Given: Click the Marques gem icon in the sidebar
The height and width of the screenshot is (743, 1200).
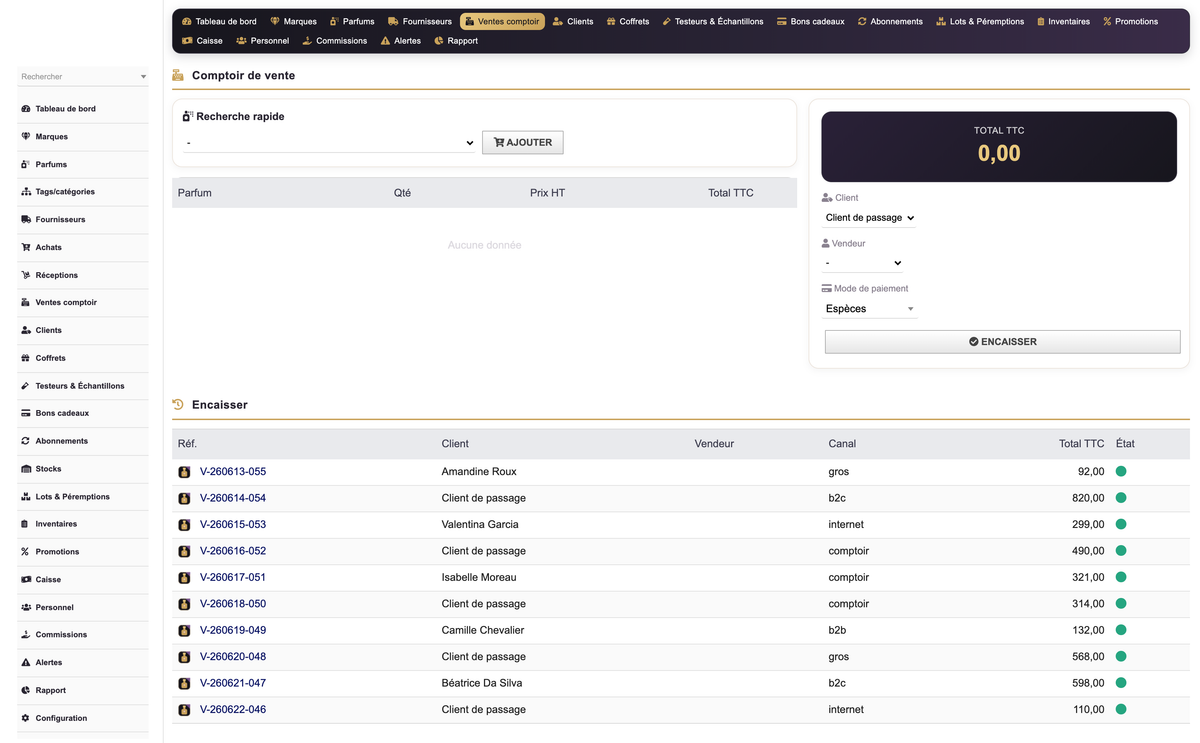Looking at the screenshot, I should [x=25, y=137].
